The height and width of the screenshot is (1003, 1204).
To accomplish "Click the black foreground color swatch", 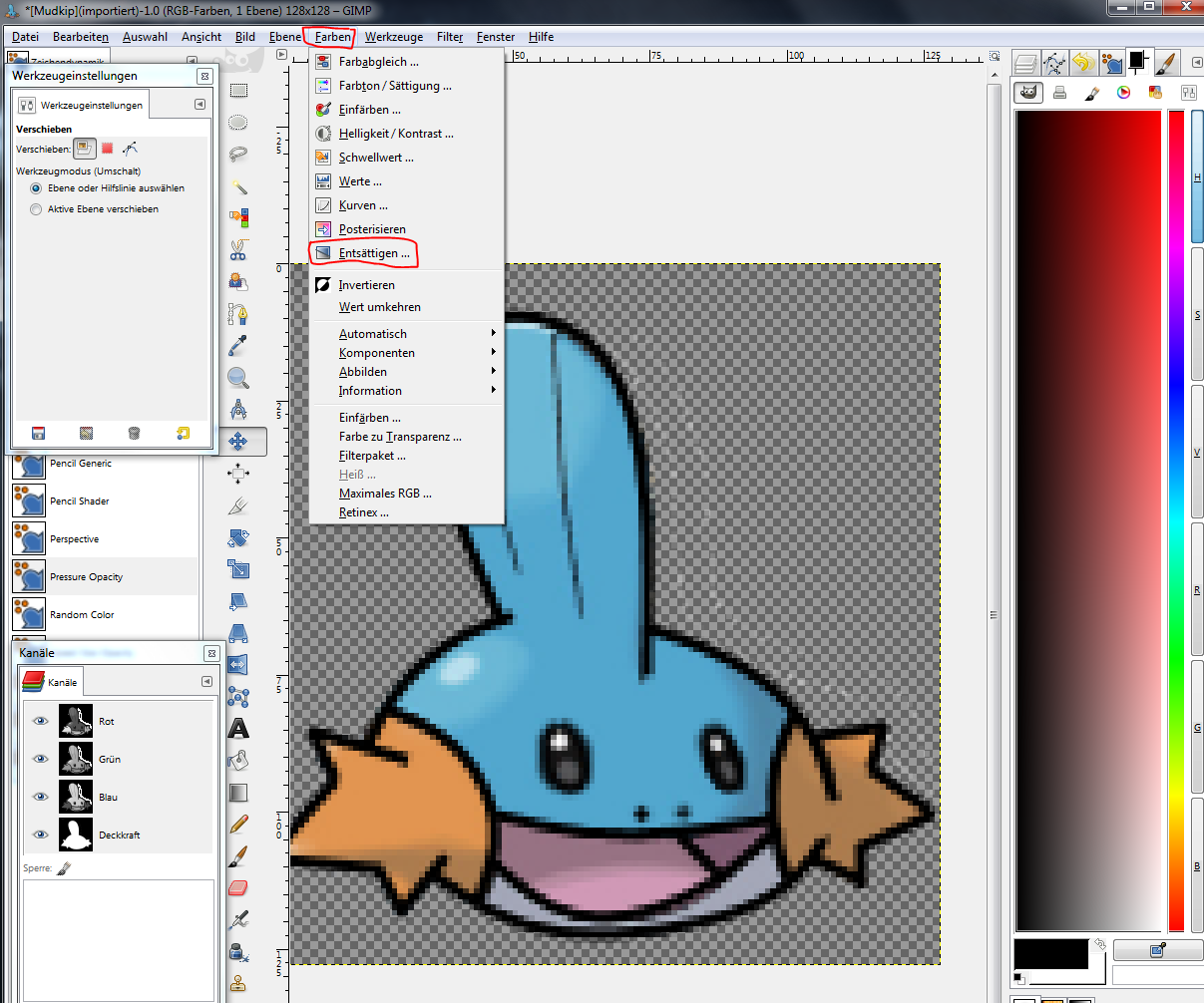I will tap(1051, 953).
